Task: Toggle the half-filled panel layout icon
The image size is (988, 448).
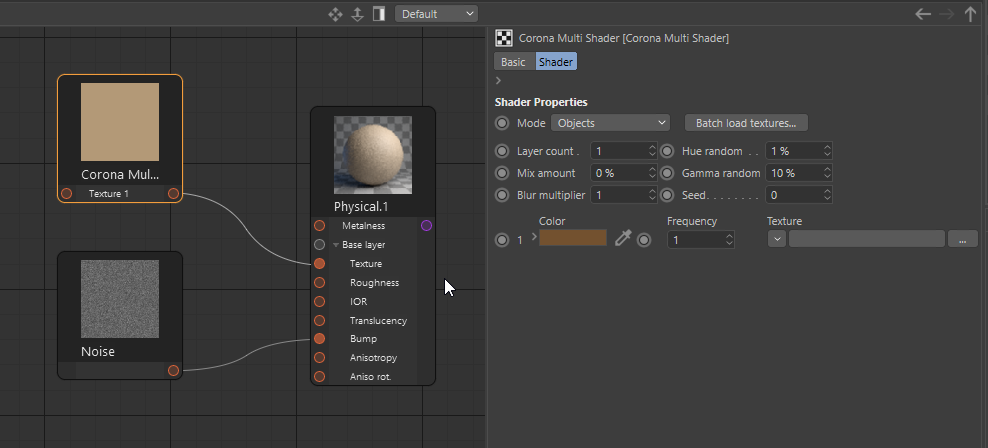Action: 379,14
